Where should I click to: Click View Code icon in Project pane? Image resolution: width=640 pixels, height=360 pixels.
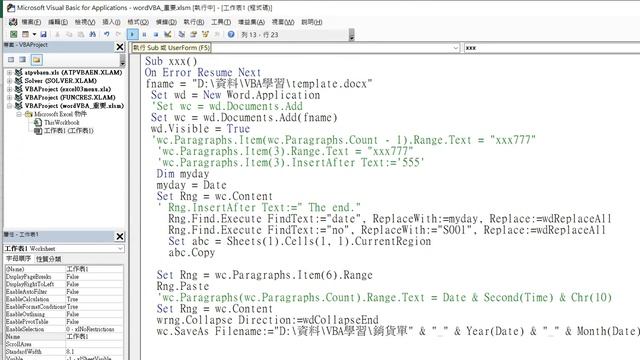click(11, 60)
